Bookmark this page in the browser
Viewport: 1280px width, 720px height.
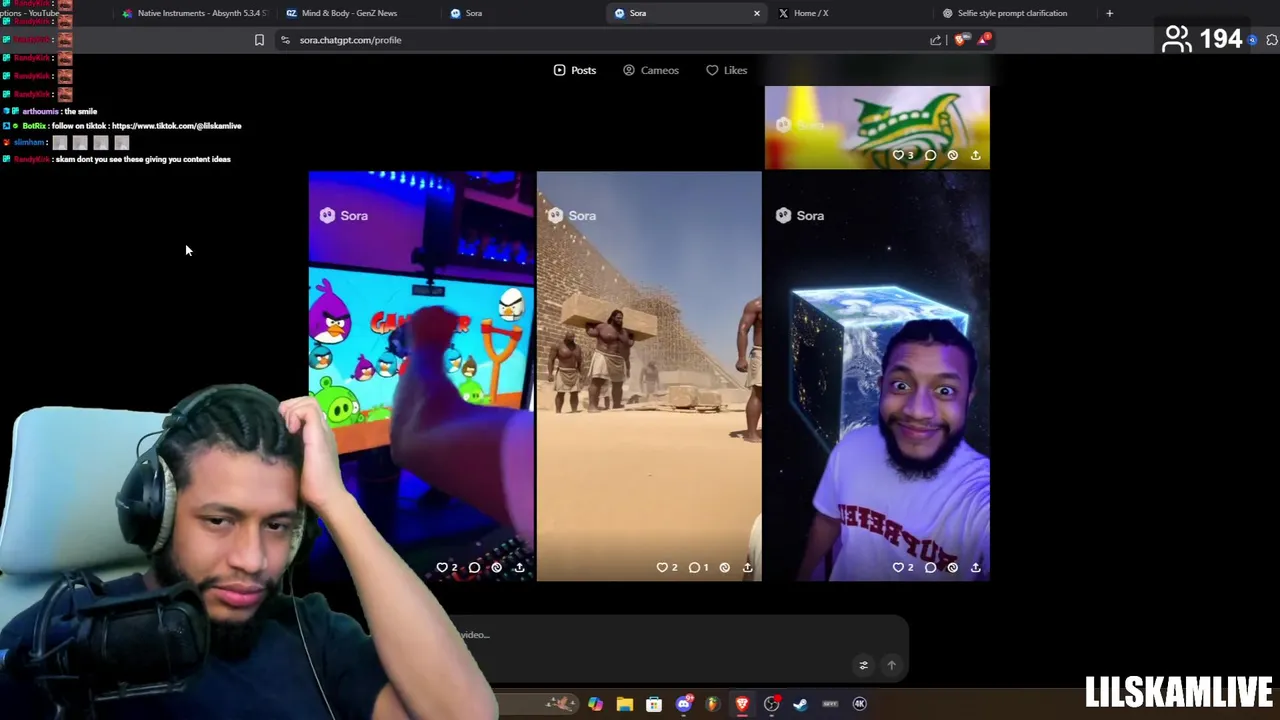pos(259,40)
